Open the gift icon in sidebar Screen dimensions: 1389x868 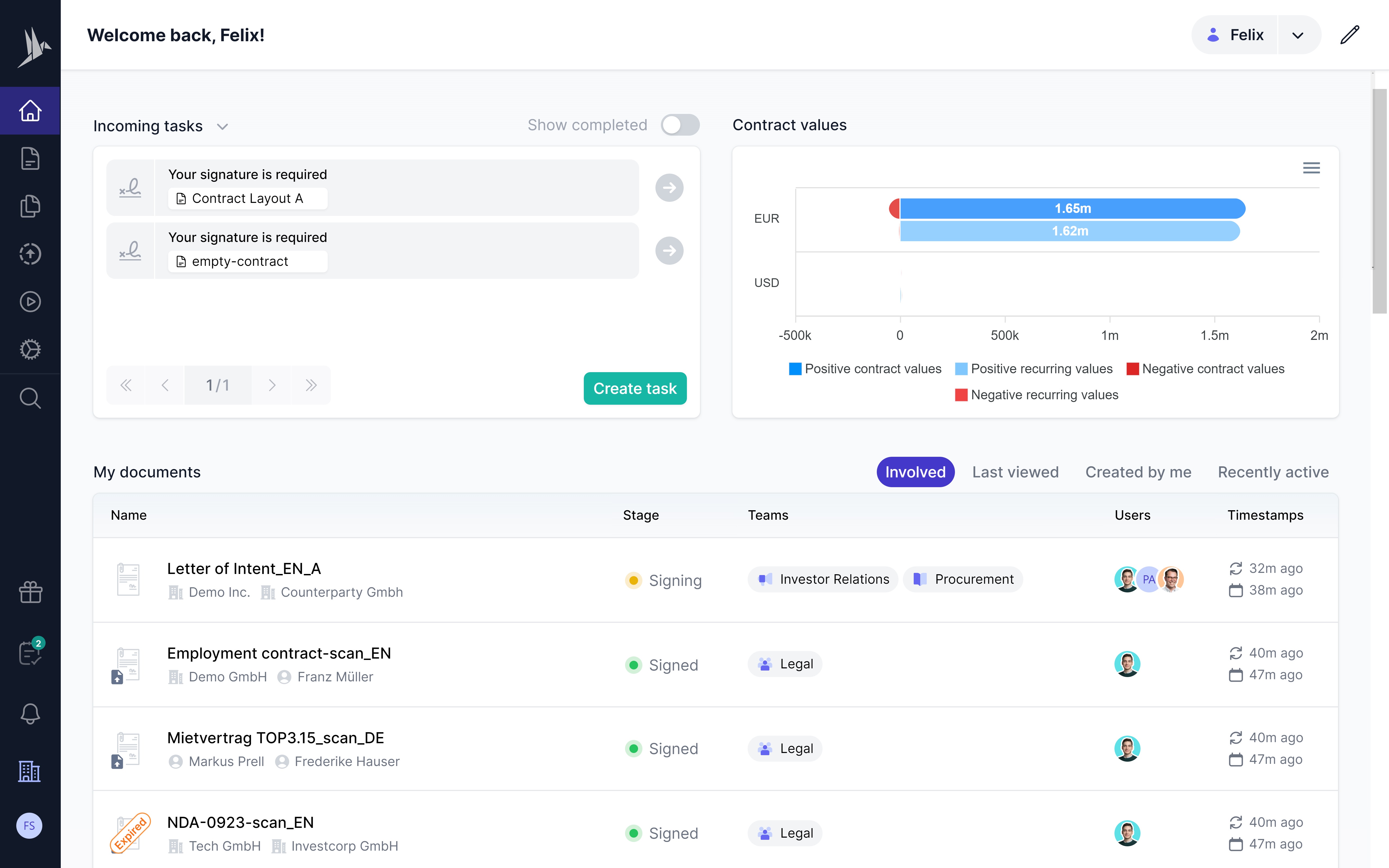click(30, 592)
